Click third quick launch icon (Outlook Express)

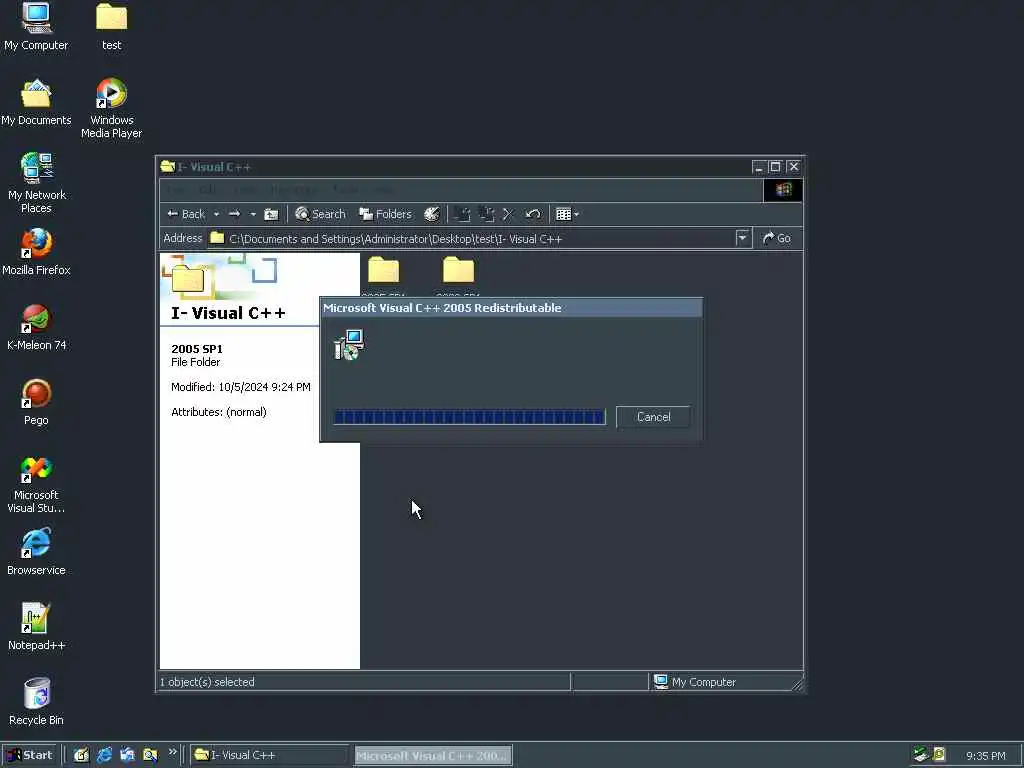pos(127,755)
